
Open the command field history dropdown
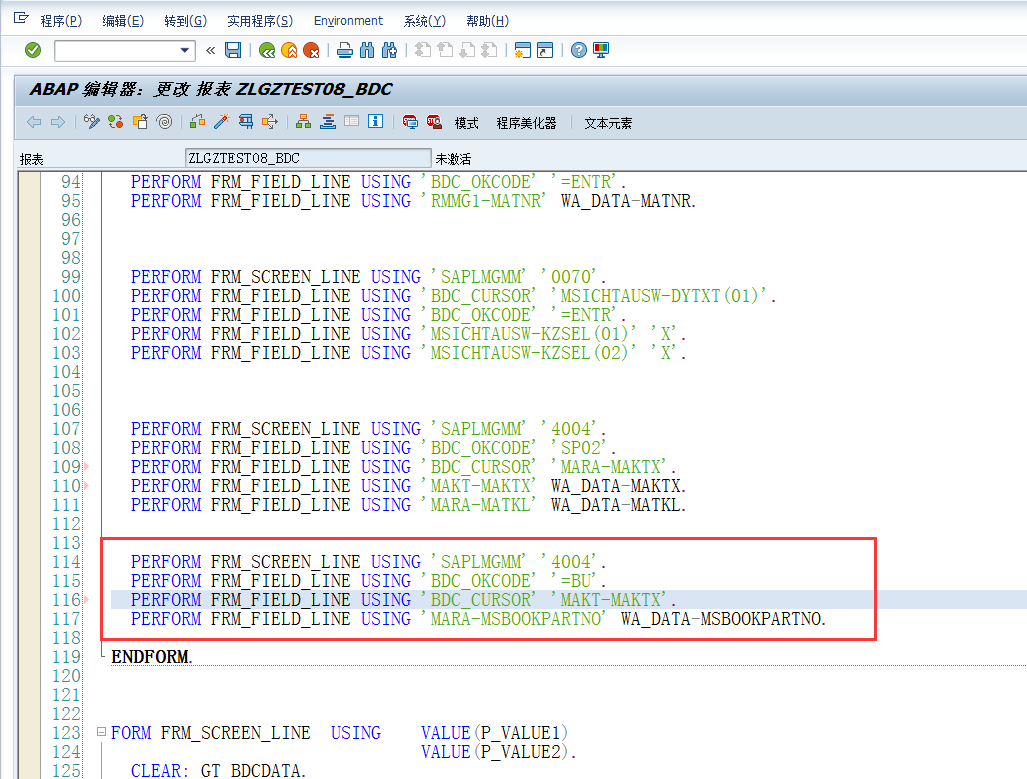click(185, 50)
